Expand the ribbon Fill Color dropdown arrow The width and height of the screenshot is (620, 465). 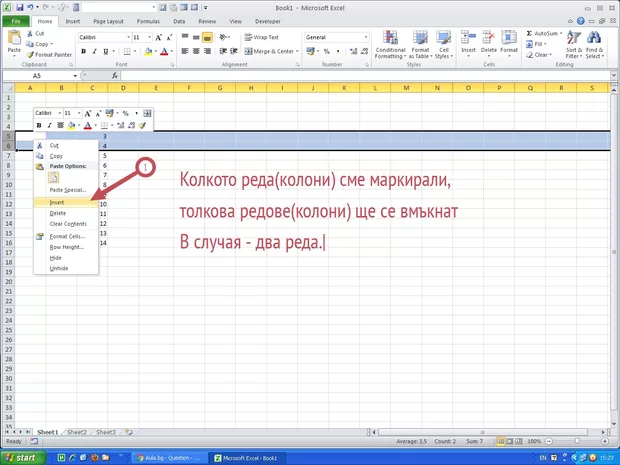click(x=155, y=51)
